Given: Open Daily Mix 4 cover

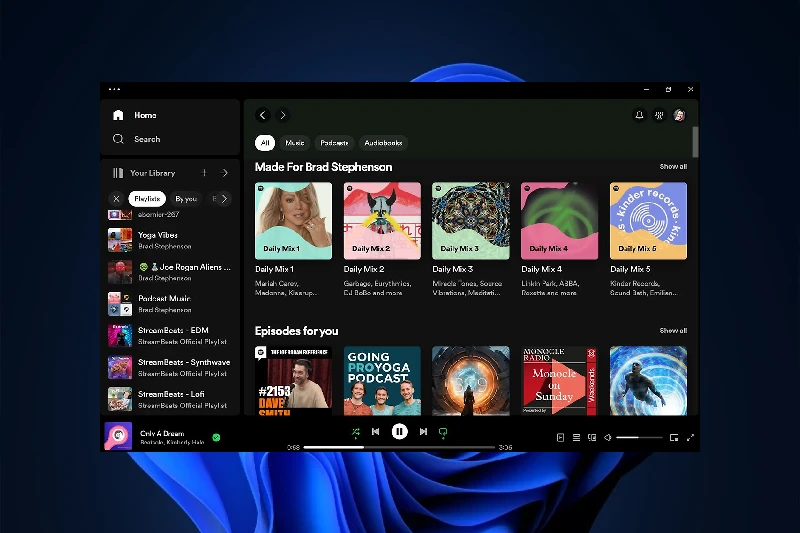Looking at the screenshot, I should (560, 221).
